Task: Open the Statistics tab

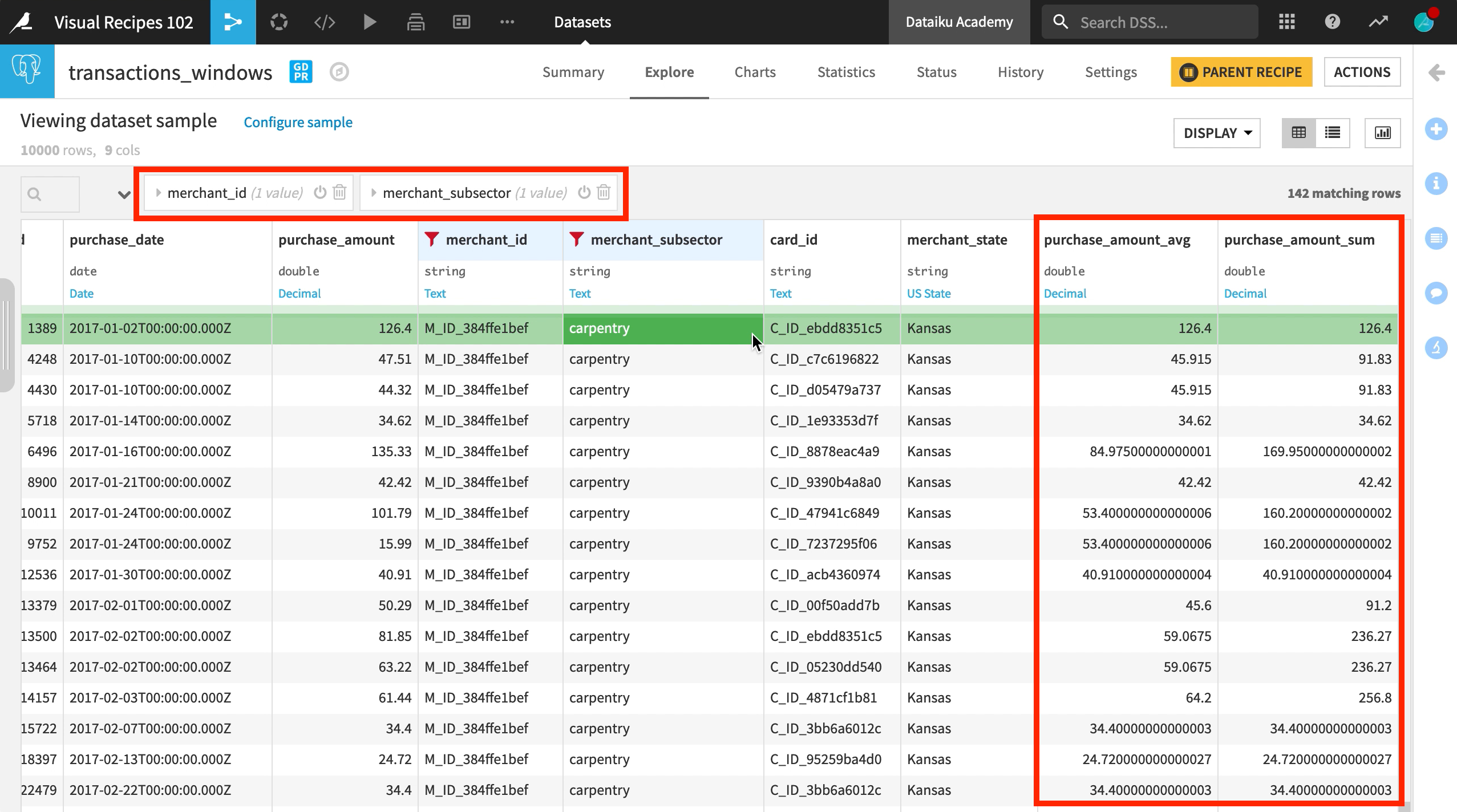Action: point(845,72)
